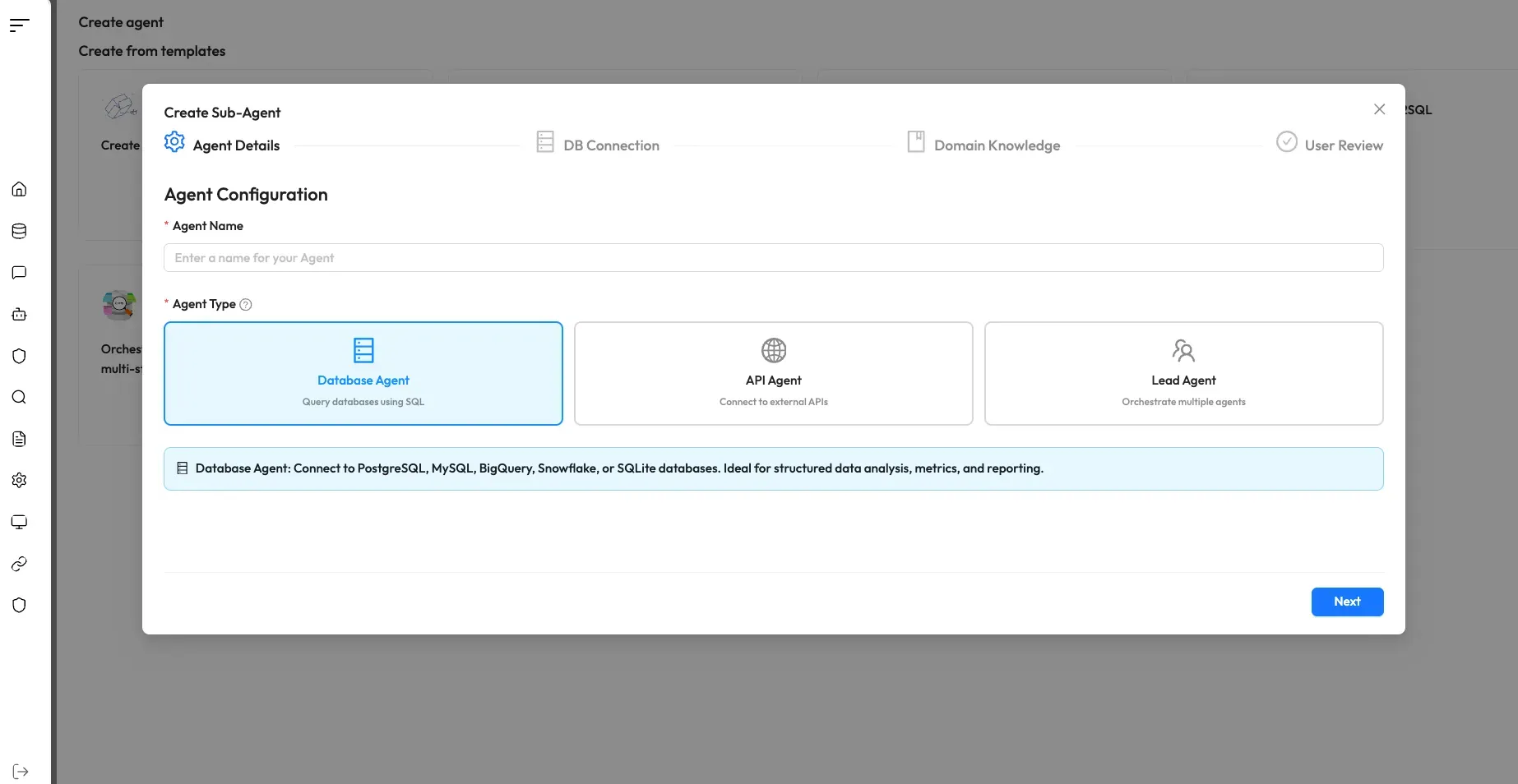Open Settings via the gear icon
Image resolution: width=1518 pixels, height=784 pixels.
[x=18, y=481]
